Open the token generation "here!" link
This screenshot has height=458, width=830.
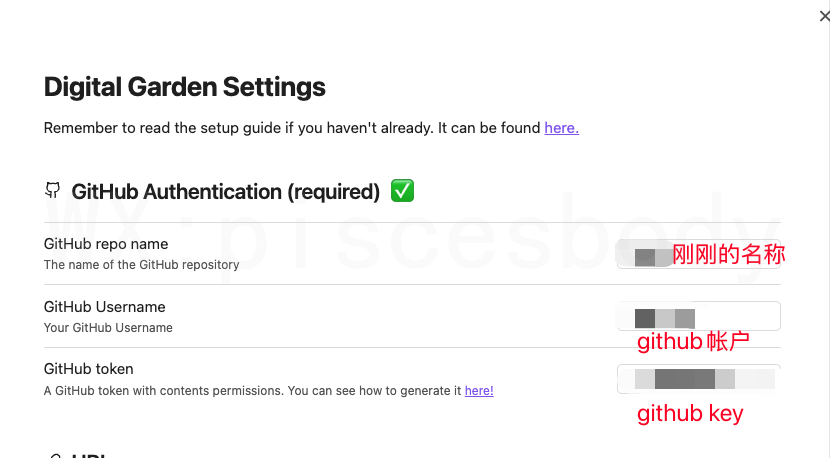(x=479, y=391)
